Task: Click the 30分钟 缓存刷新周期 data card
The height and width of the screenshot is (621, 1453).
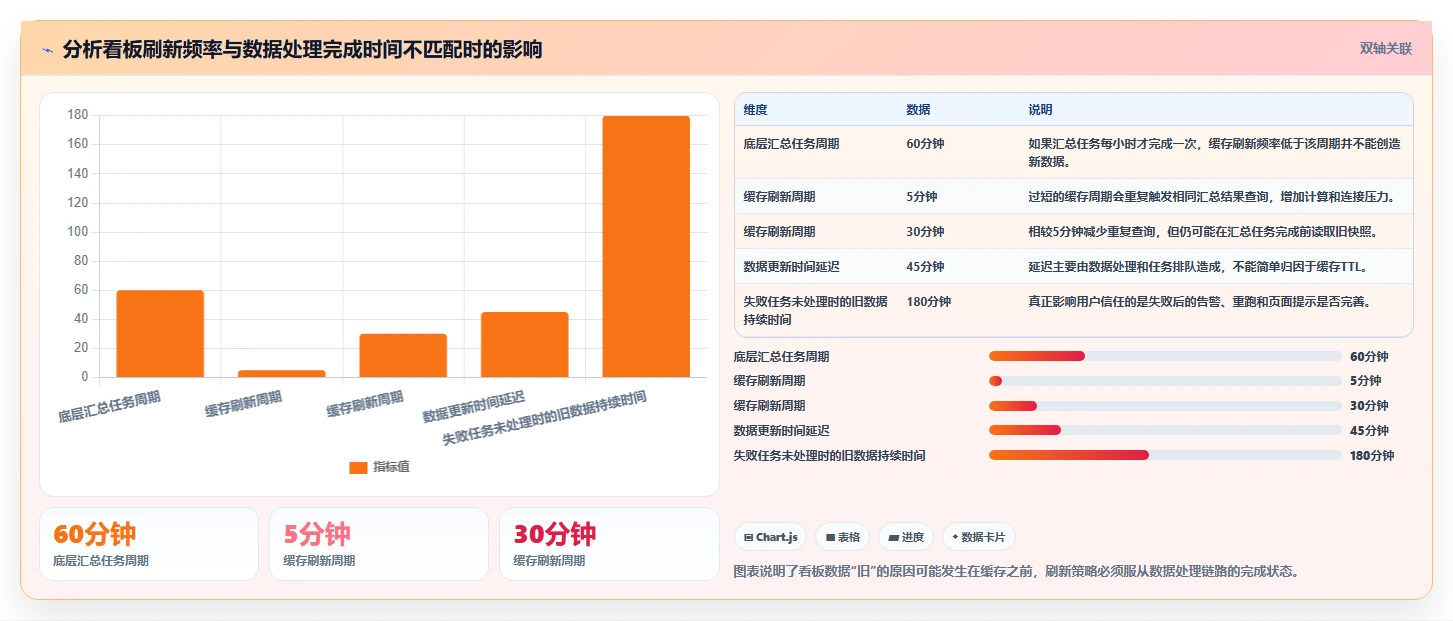Action: (x=609, y=544)
